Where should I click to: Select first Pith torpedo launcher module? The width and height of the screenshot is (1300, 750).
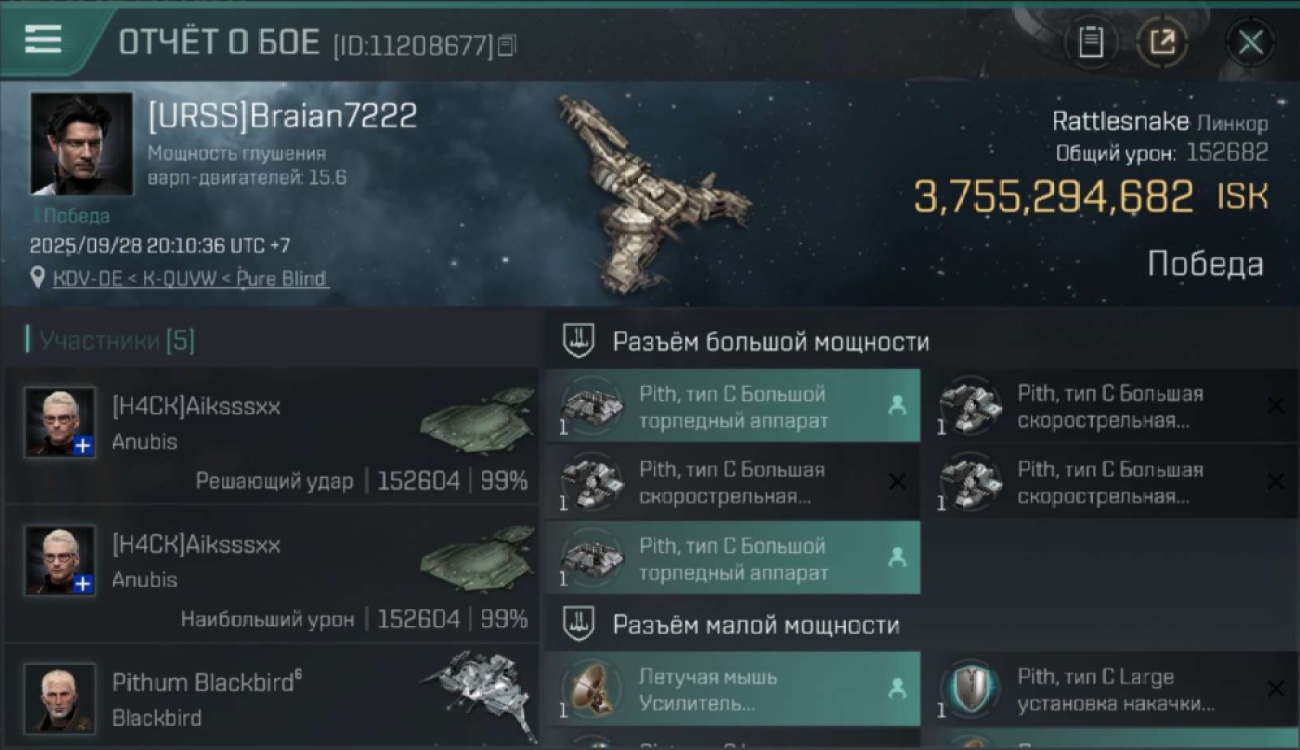[733, 406]
